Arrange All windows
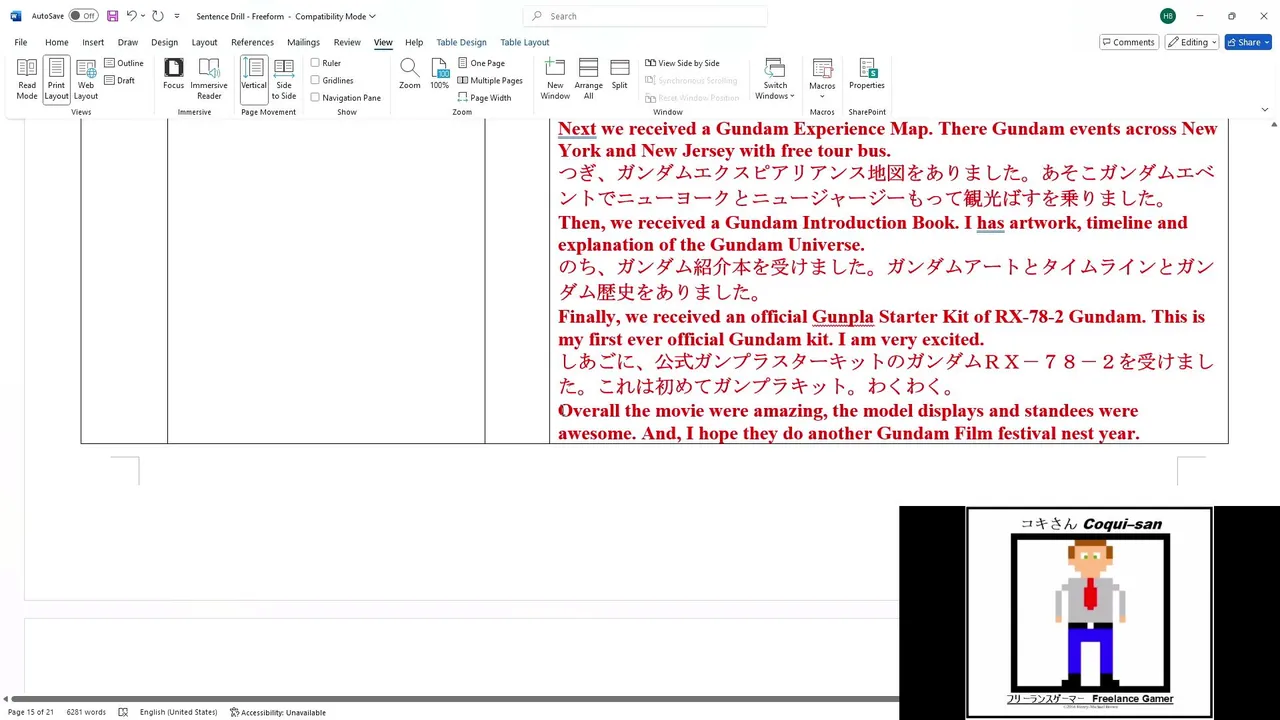The image size is (1280, 720). [x=589, y=79]
